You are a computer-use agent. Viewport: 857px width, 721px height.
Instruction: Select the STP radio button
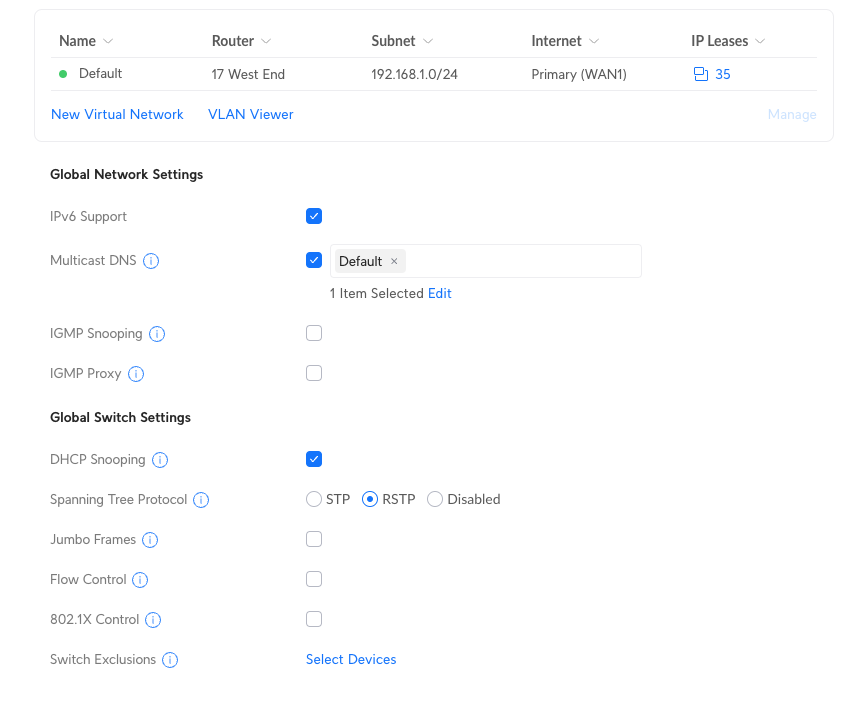coord(314,499)
